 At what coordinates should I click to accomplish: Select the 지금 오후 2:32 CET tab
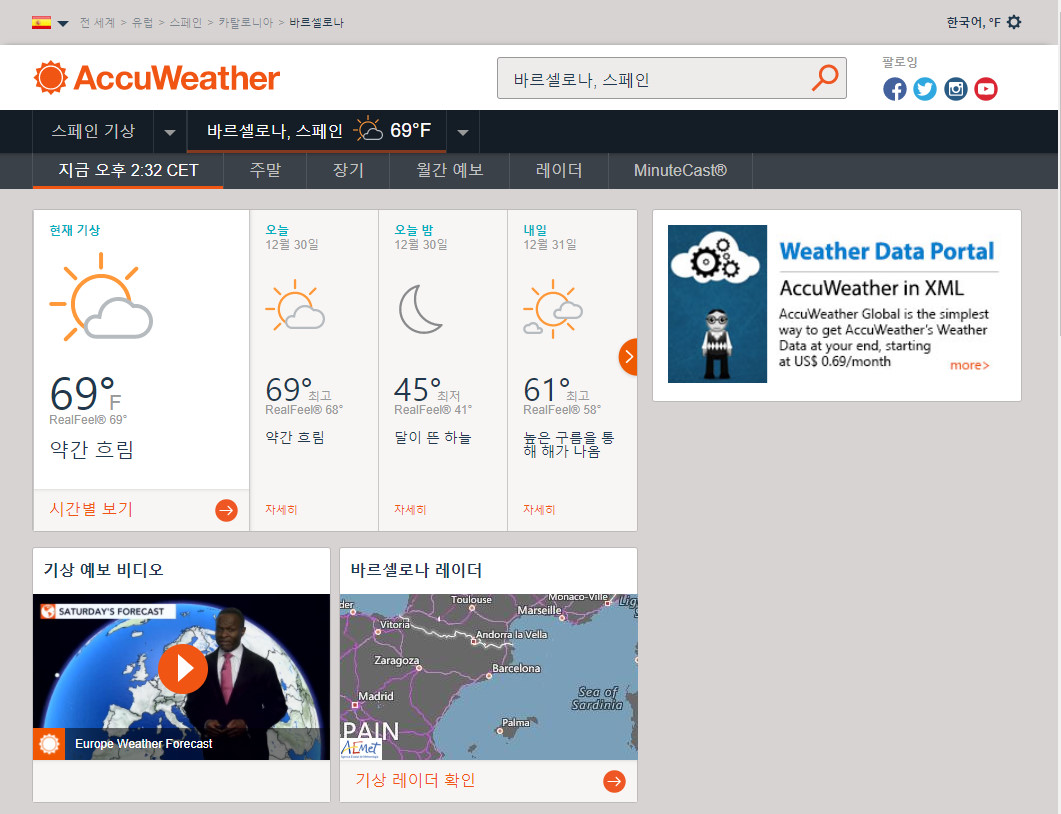pos(128,171)
